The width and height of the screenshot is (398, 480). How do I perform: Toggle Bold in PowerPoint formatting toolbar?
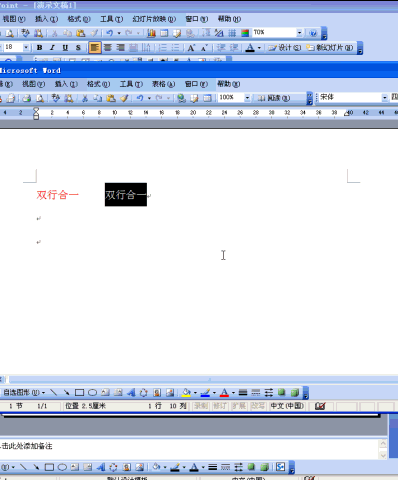tap(39, 48)
